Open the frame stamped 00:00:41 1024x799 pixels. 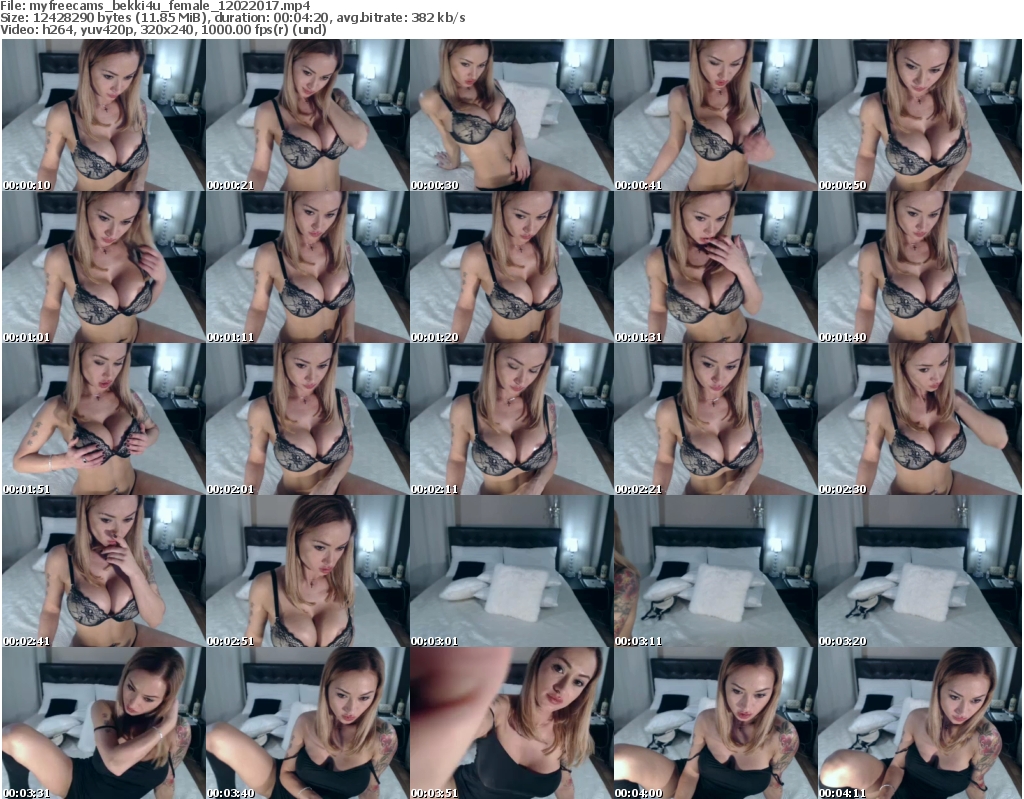click(715, 114)
